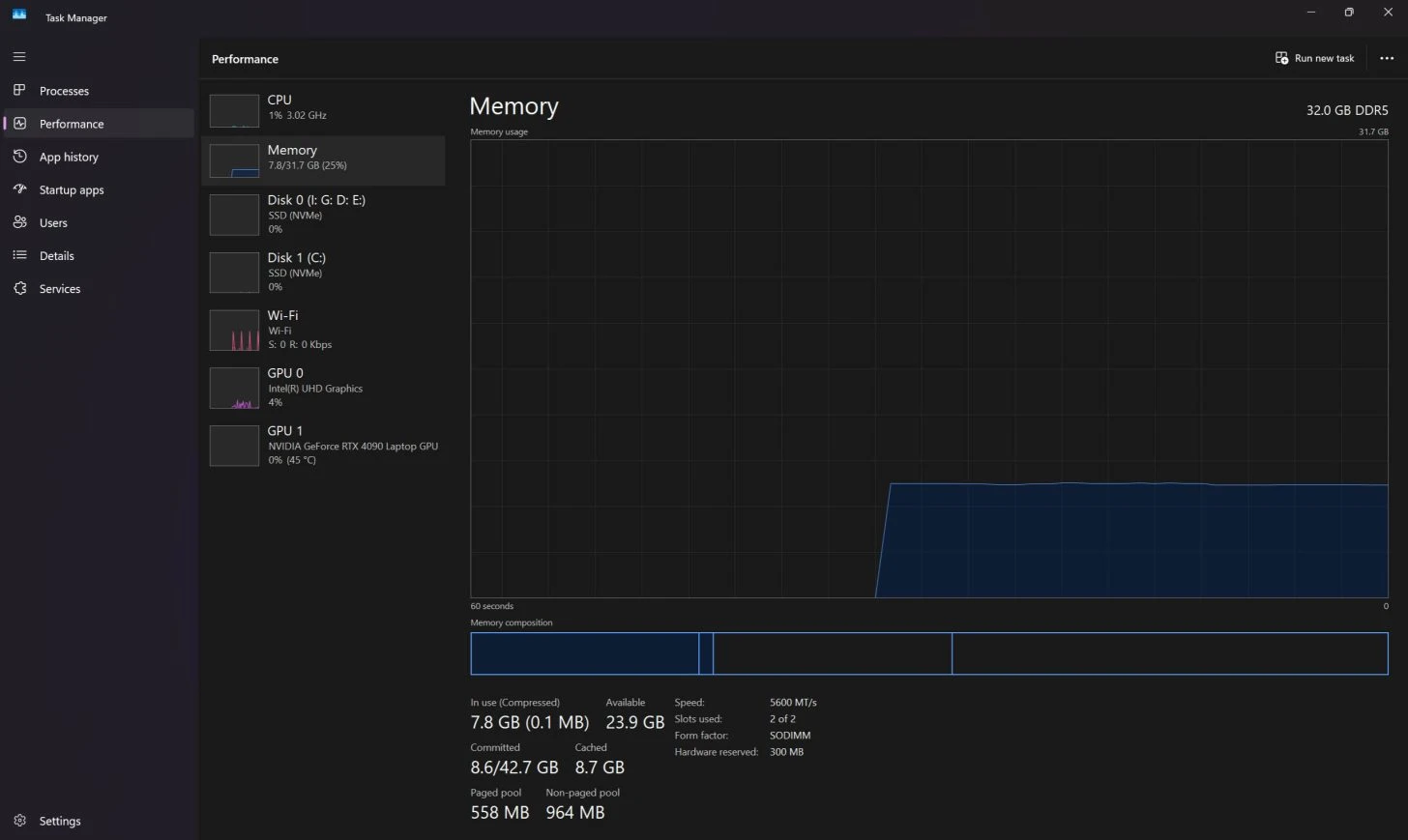Click the In use value 7.8 GB (0.1 MB)
This screenshot has width=1408, height=840.
tap(530, 722)
